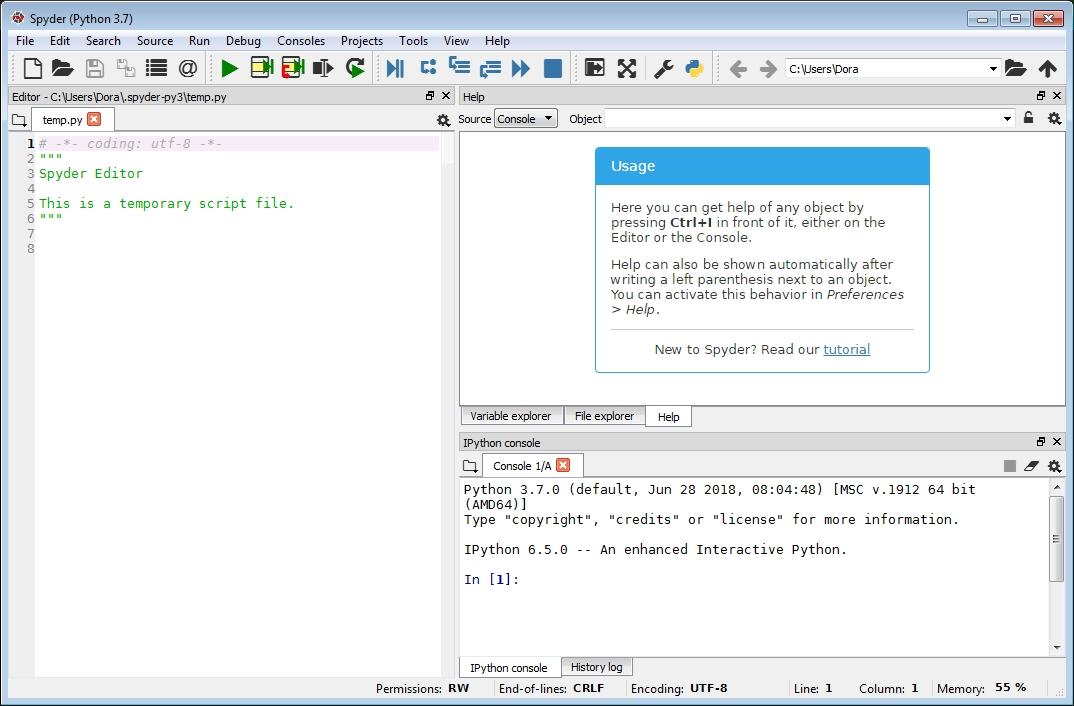Click the console In [1] prompt
The width and height of the screenshot is (1074, 706).
click(491, 579)
